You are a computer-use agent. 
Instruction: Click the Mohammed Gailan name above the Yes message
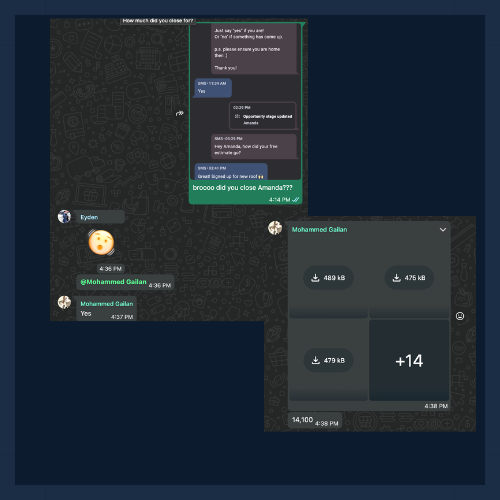pos(107,304)
